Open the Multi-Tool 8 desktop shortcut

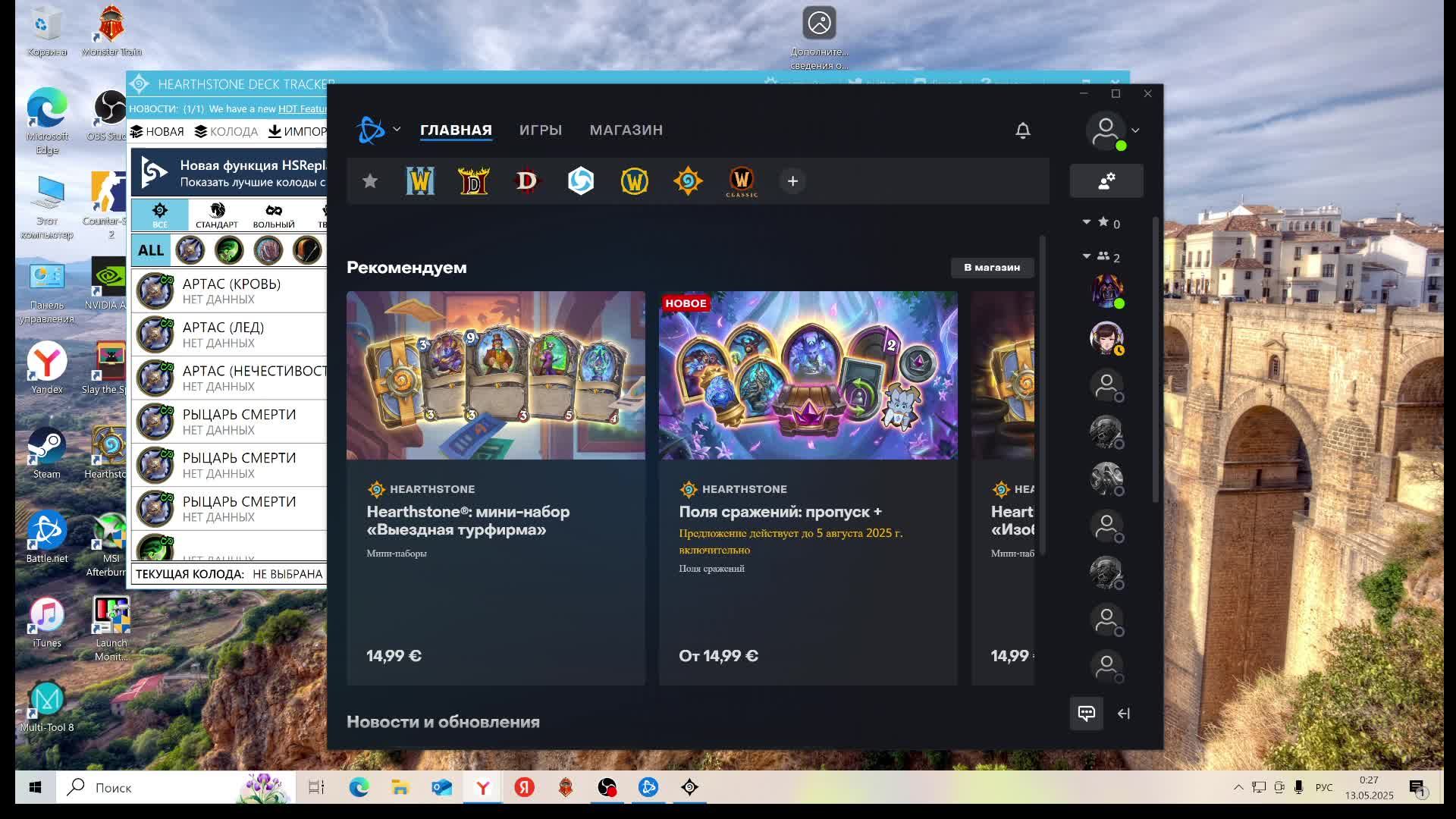coord(47,708)
